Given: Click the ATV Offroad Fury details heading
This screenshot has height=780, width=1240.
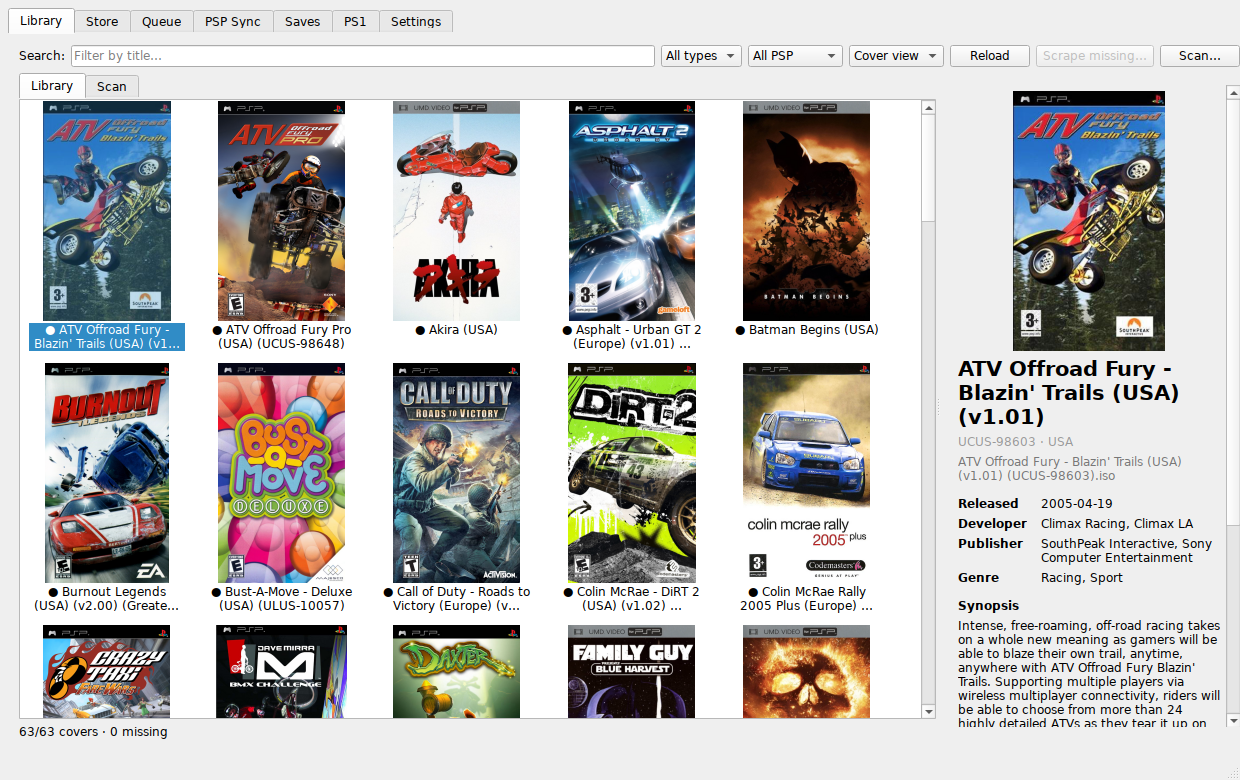Looking at the screenshot, I should pos(1068,393).
